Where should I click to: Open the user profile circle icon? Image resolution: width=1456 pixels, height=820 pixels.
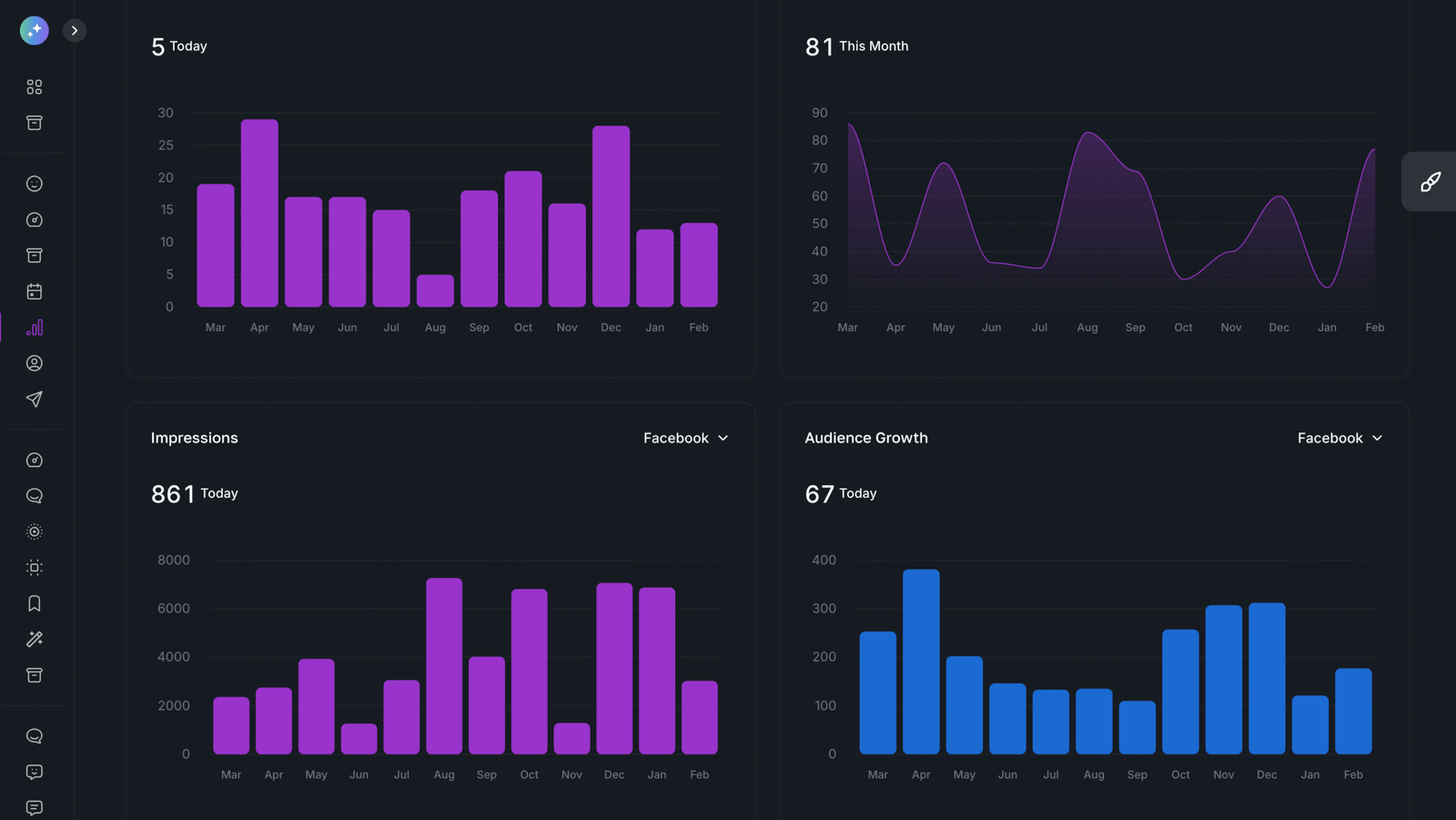pos(35,363)
